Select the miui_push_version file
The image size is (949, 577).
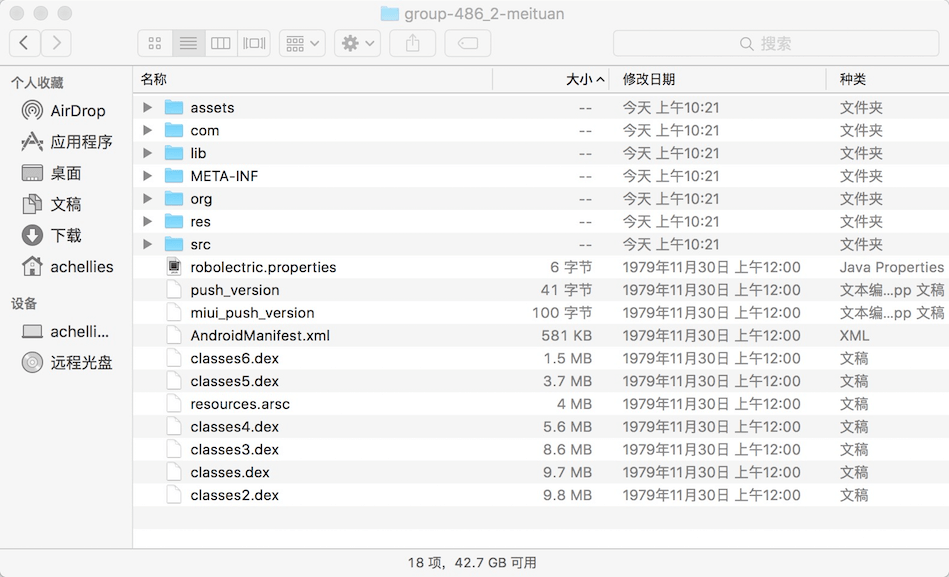(252, 313)
